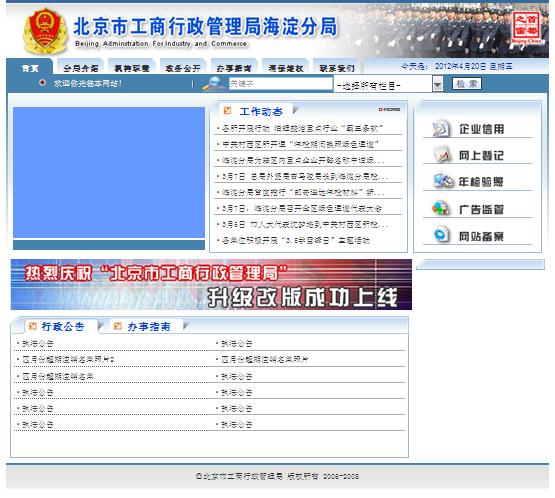Switch to the lower 办事指南 panel tab

149,326
